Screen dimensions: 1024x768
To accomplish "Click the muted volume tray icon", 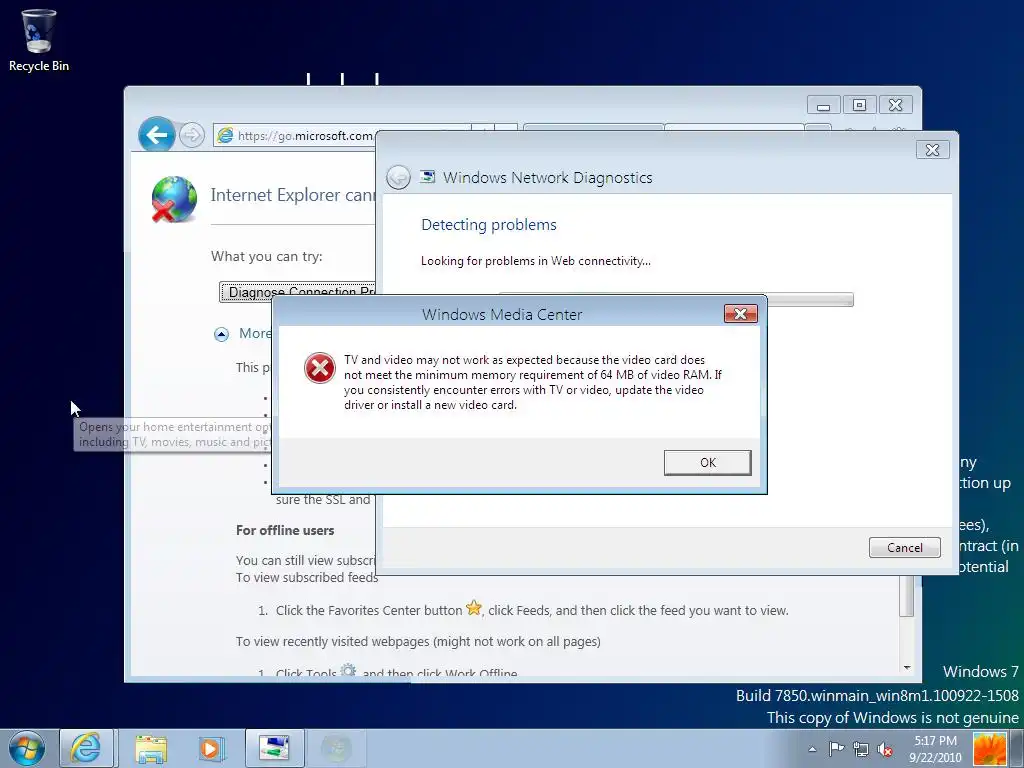I will [885, 749].
